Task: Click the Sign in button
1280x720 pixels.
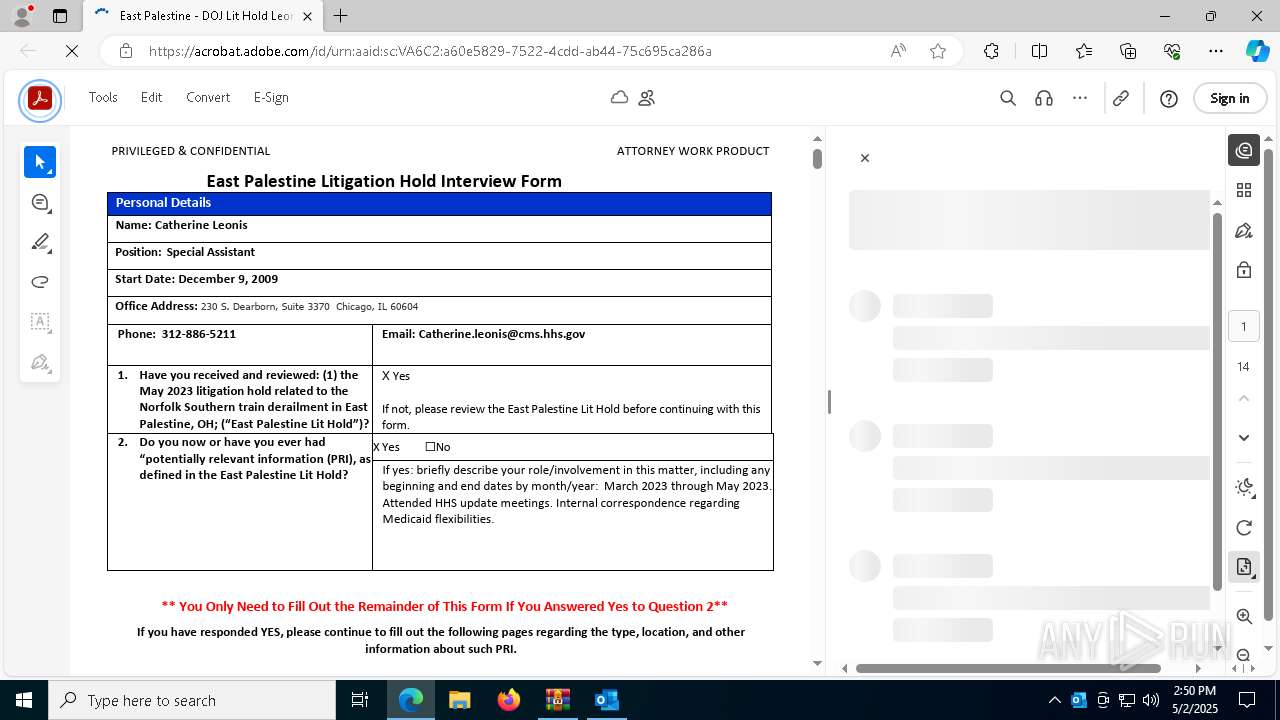Action: tap(1230, 98)
